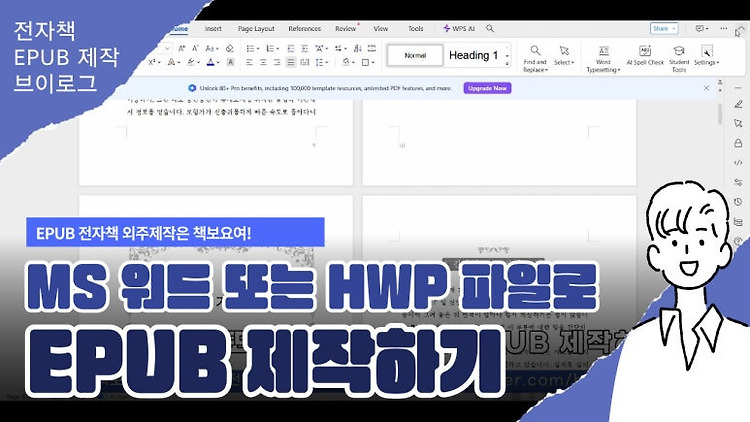Toggle Center paragraph alignment
The height and width of the screenshot is (422, 750).
[x=263, y=62]
